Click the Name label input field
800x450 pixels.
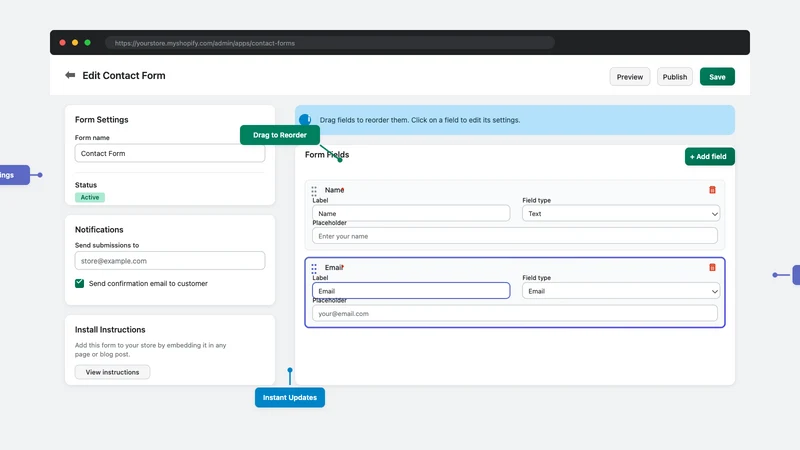[411, 213]
